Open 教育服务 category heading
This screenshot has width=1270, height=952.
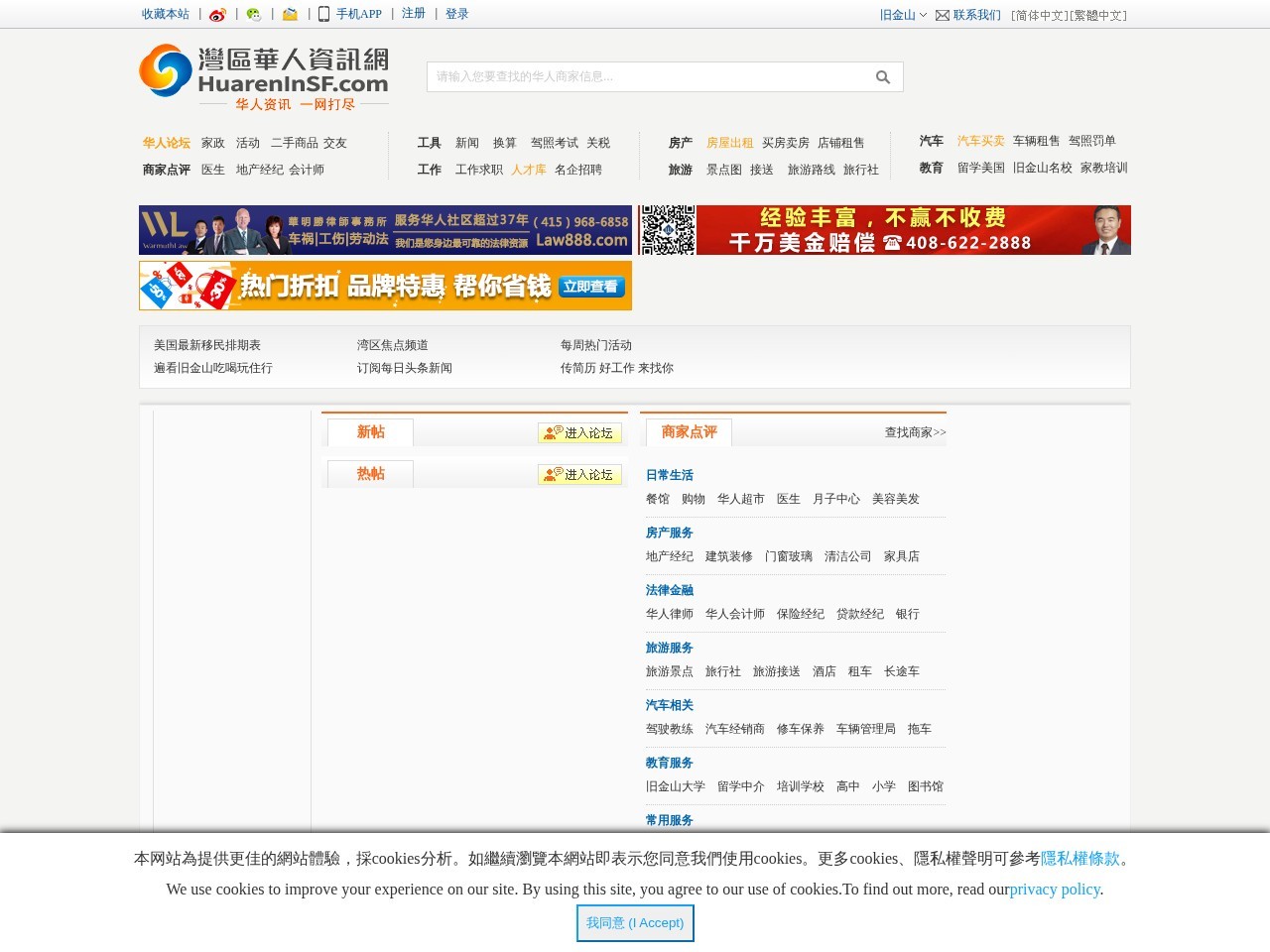point(670,763)
